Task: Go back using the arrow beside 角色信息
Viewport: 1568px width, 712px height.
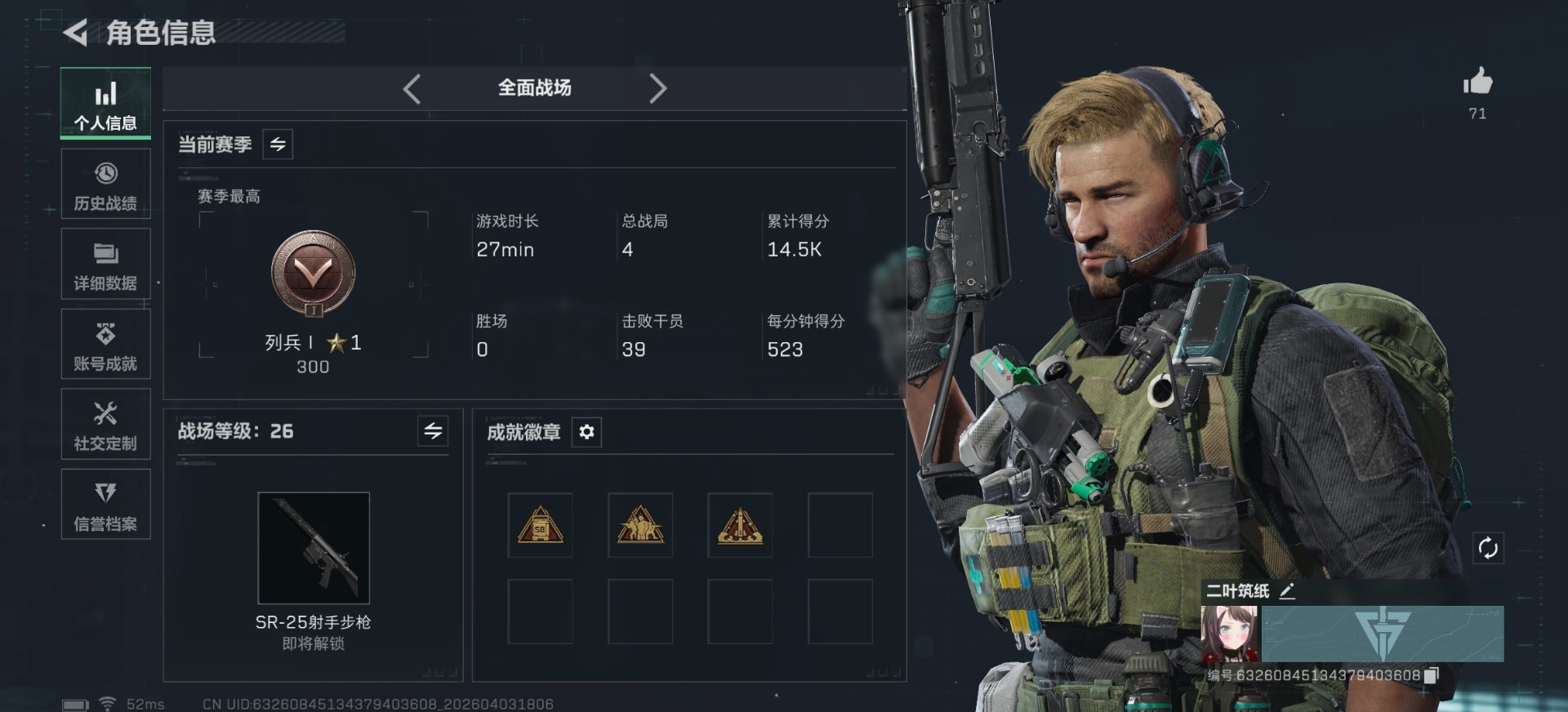Action: click(75, 33)
